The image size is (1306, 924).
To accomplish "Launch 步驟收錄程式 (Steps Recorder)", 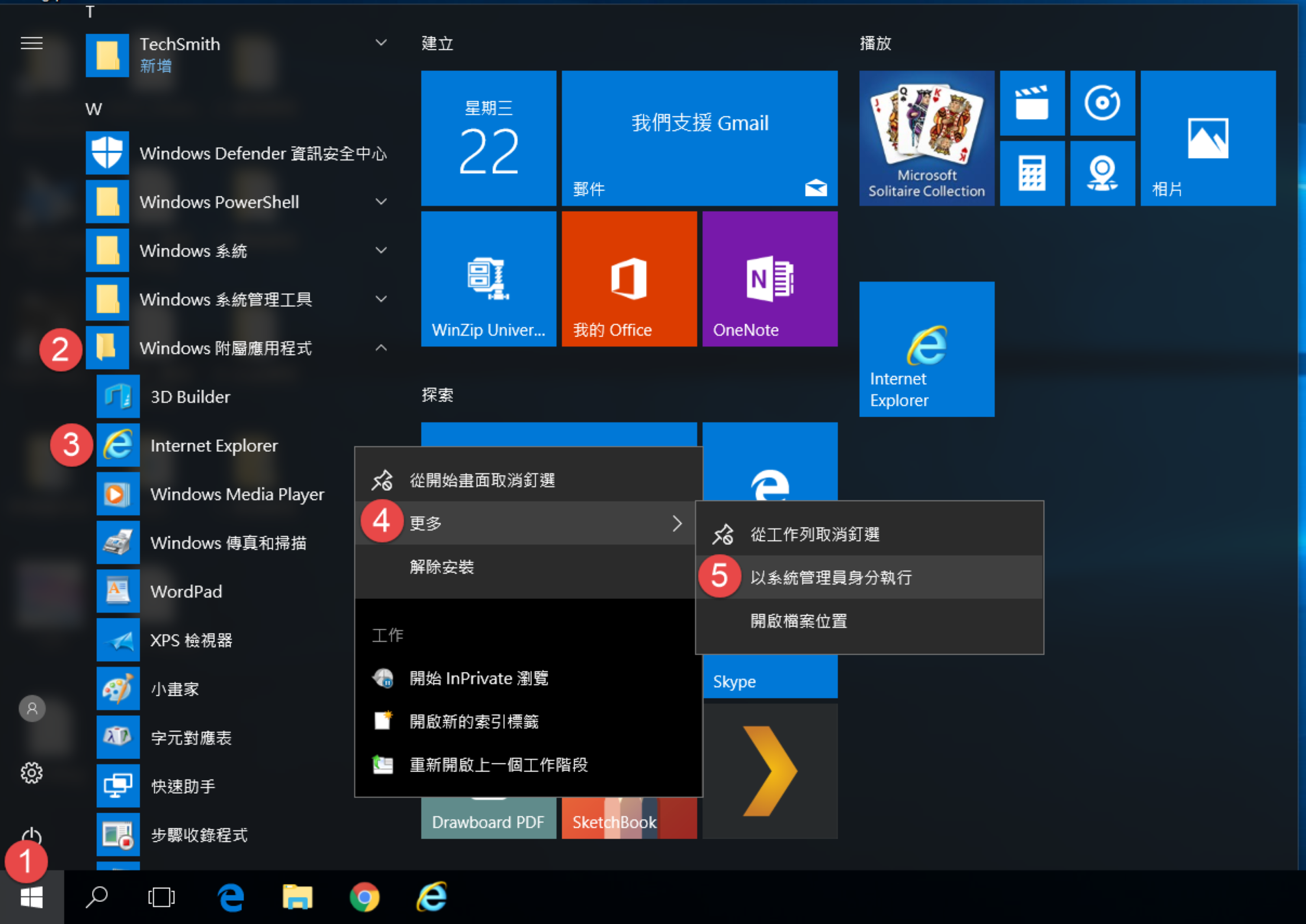I will point(228,835).
